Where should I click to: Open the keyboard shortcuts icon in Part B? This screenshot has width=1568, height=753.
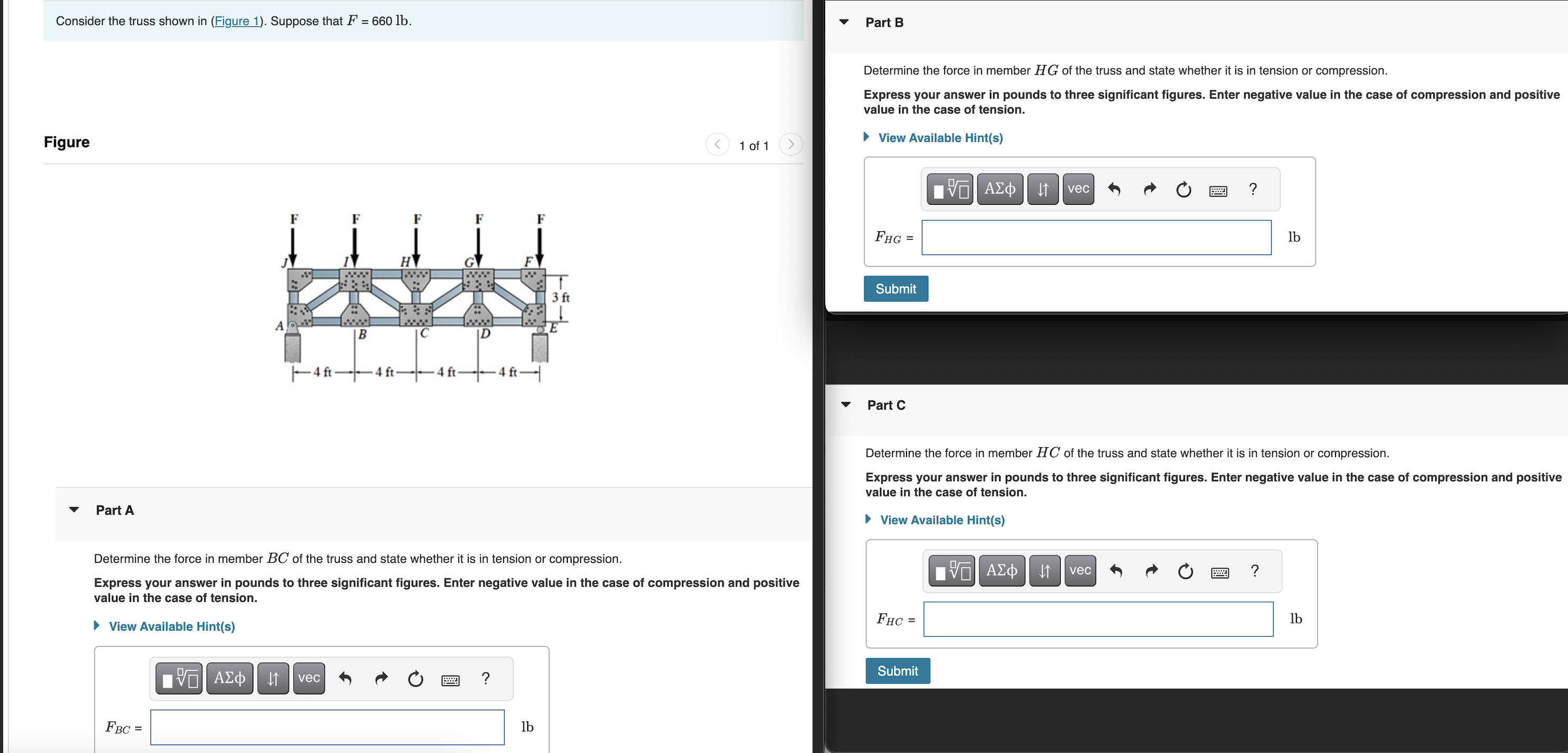coord(1218,190)
